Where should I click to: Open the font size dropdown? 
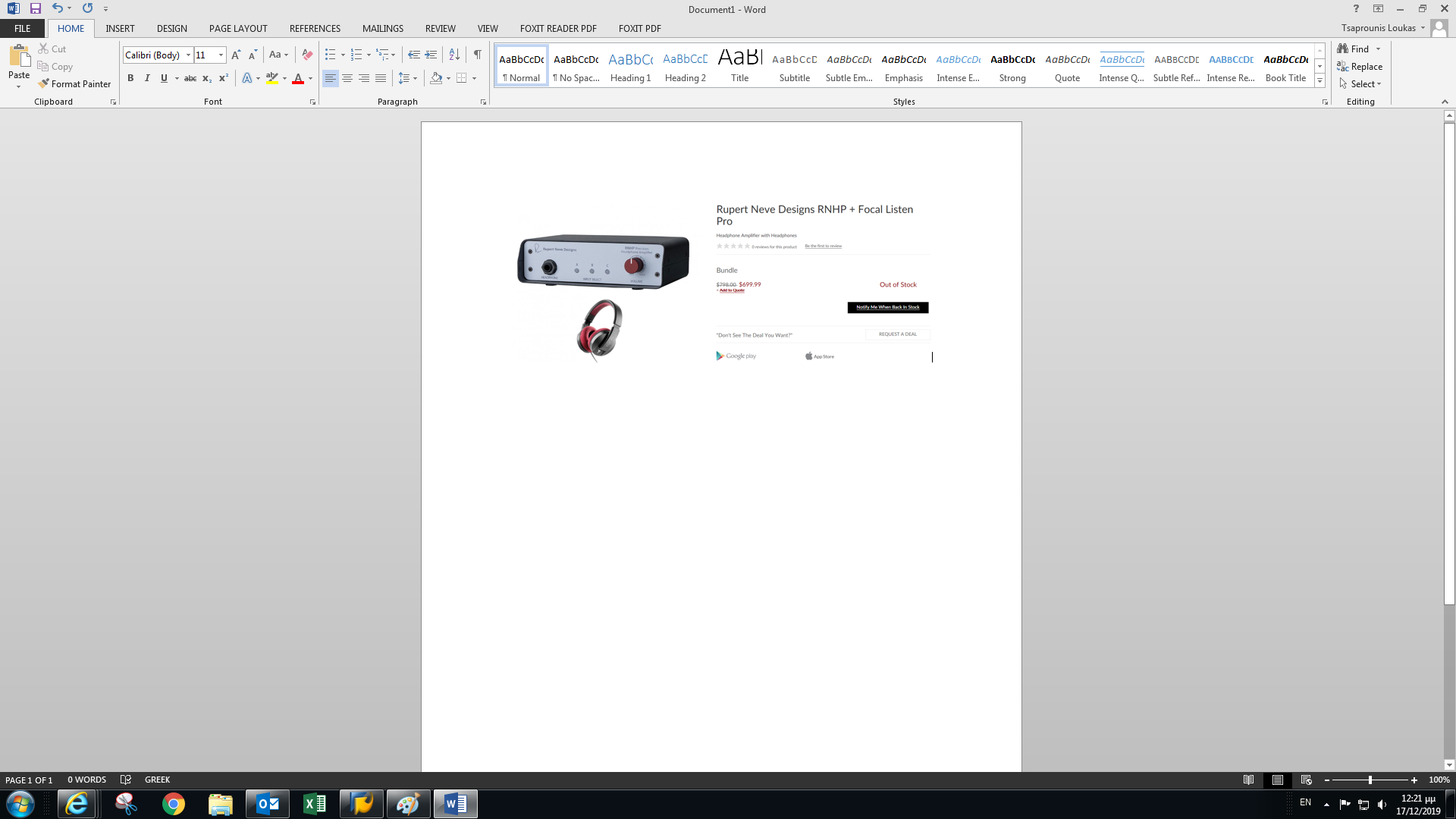coord(221,55)
